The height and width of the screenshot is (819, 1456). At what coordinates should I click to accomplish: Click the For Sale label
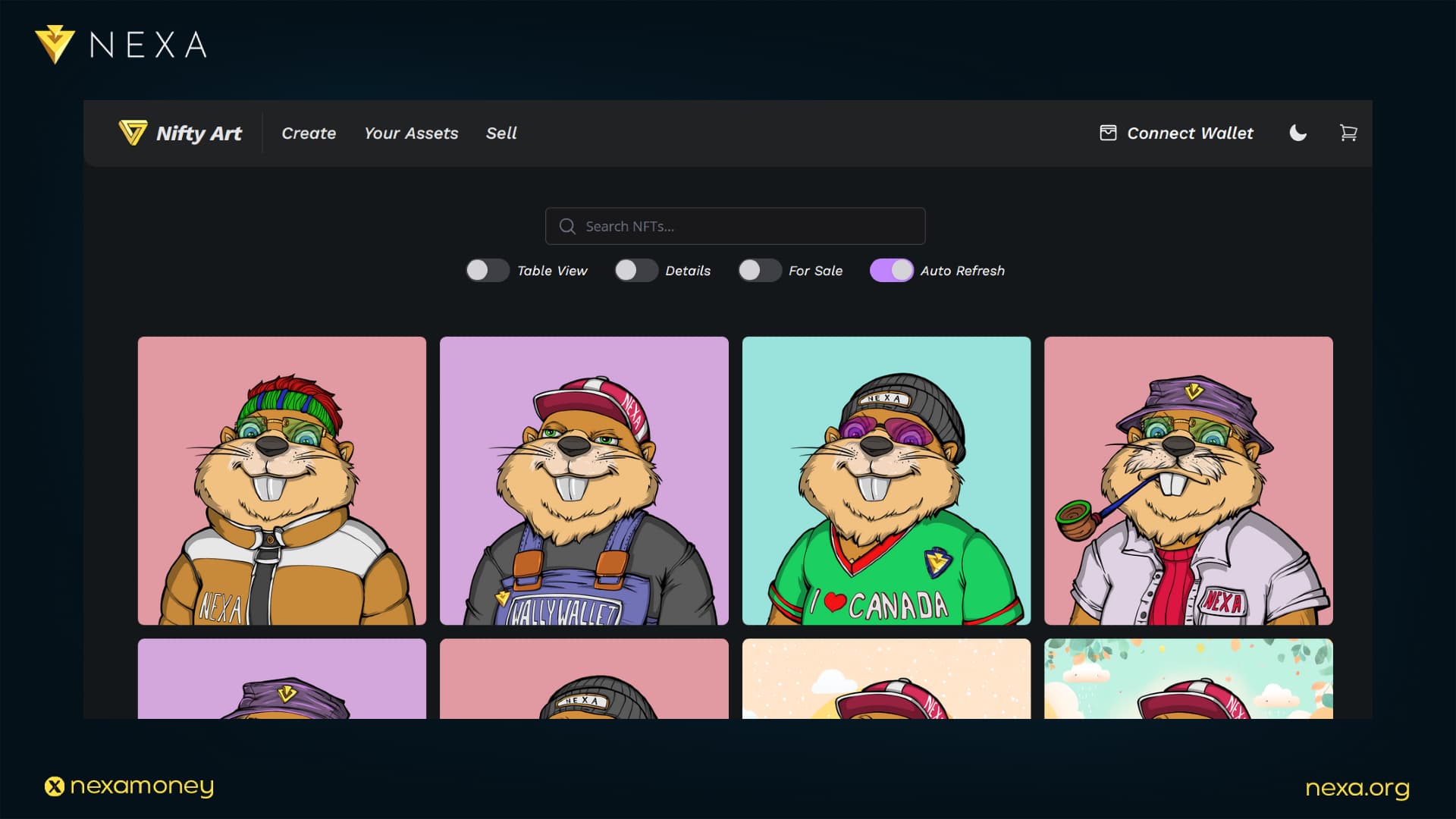pos(815,271)
